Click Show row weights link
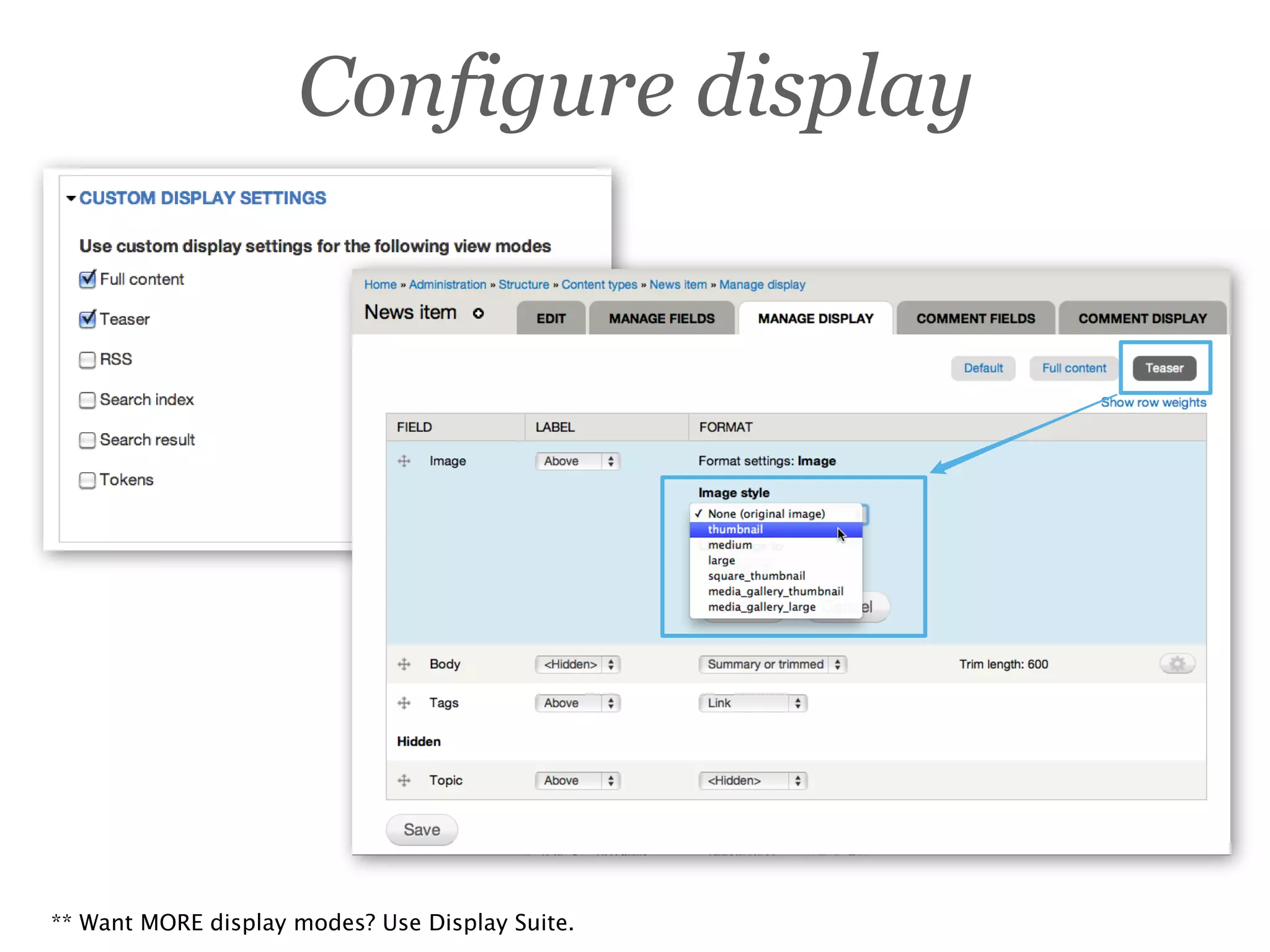 pos(1153,402)
